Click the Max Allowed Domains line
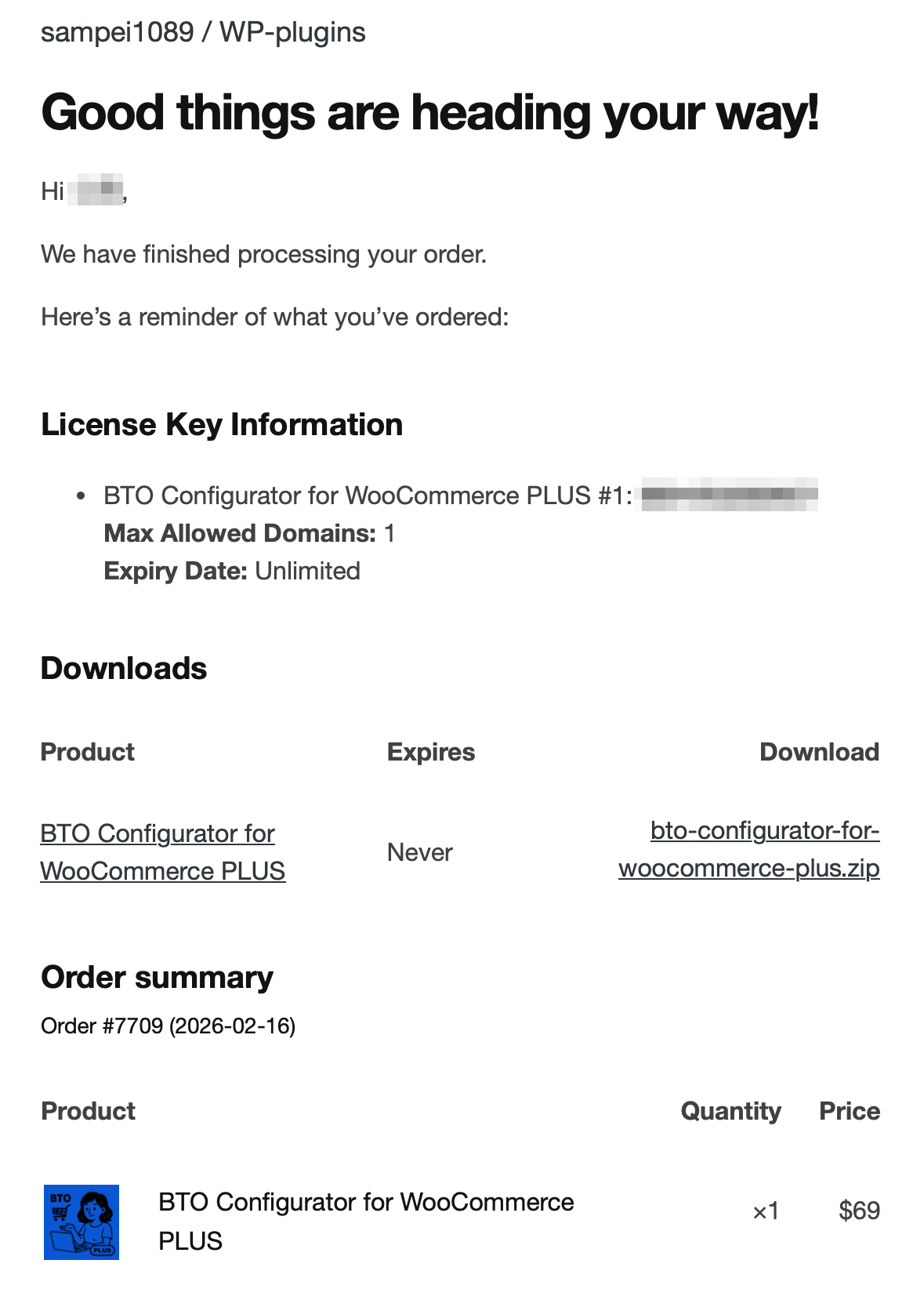This screenshot has height=1289, width=924. tap(249, 533)
